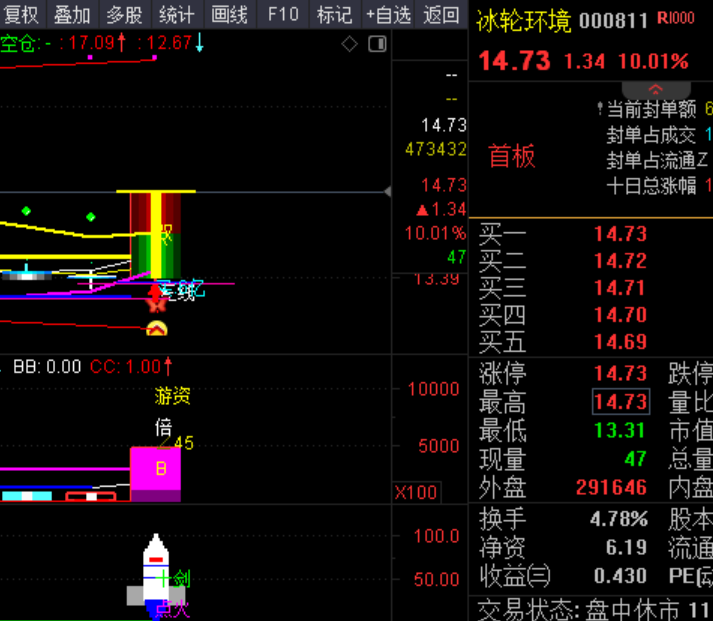Click the 最低 value 13.31
The height and width of the screenshot is (621, 713).
pos(621,431)
